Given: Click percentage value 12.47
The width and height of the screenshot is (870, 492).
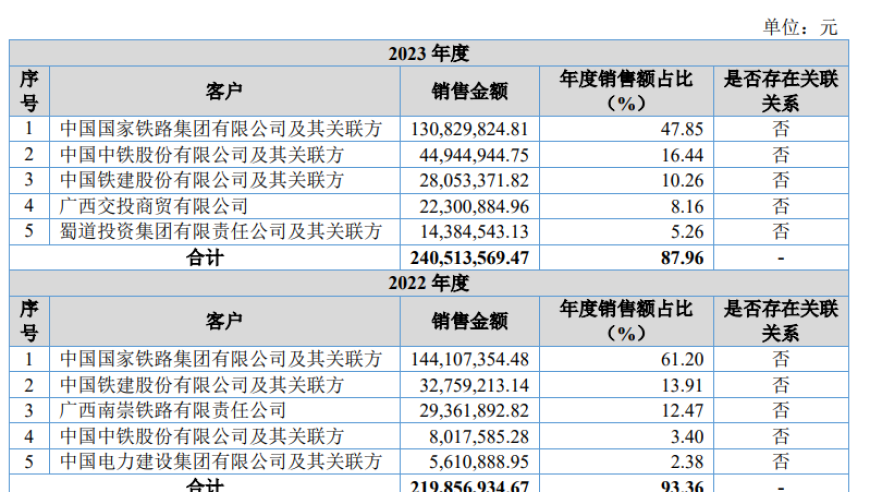Looking at the screenshot, I should (682, 410).
